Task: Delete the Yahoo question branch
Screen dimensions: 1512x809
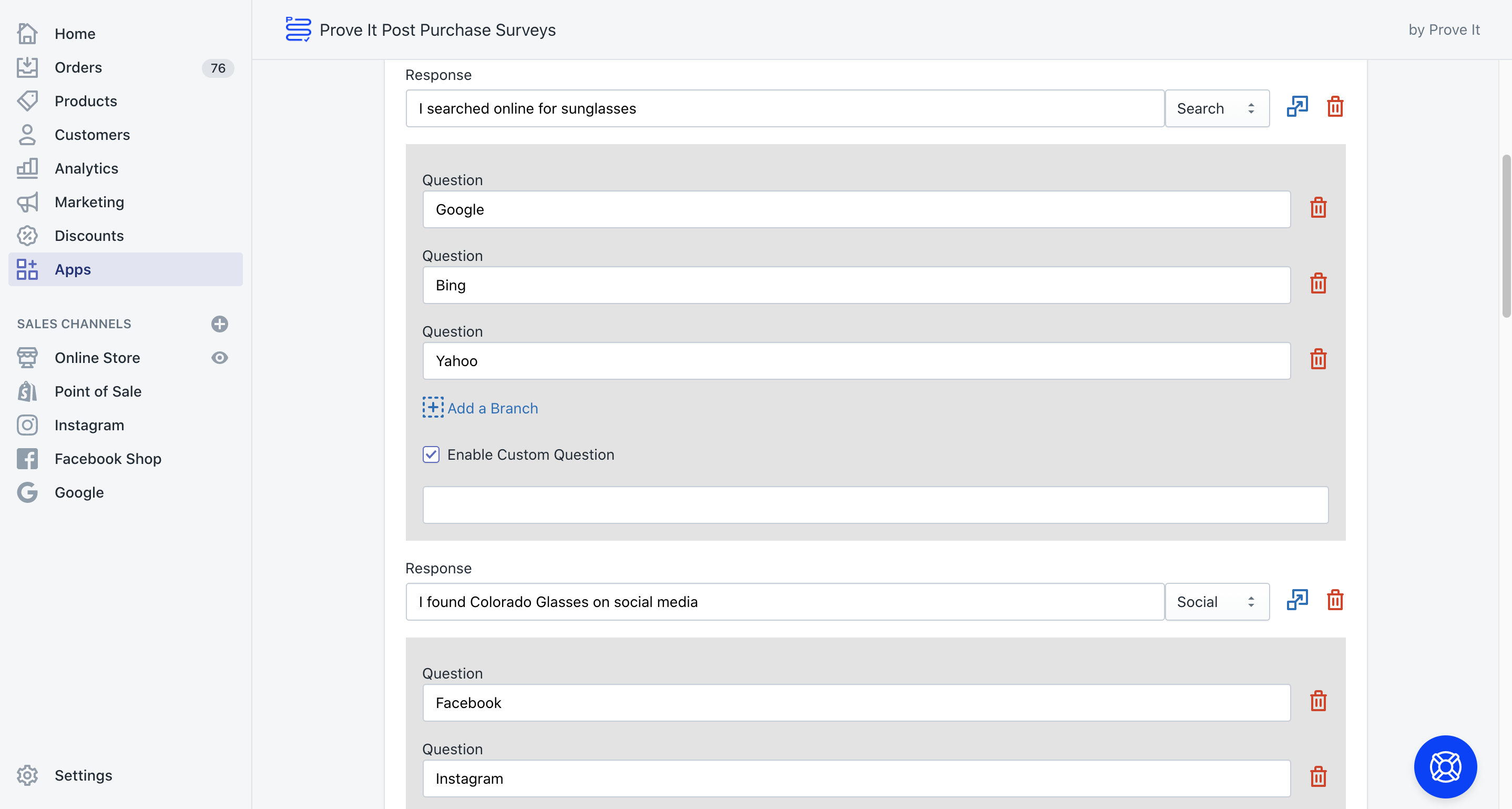Action: point(1317,359)
